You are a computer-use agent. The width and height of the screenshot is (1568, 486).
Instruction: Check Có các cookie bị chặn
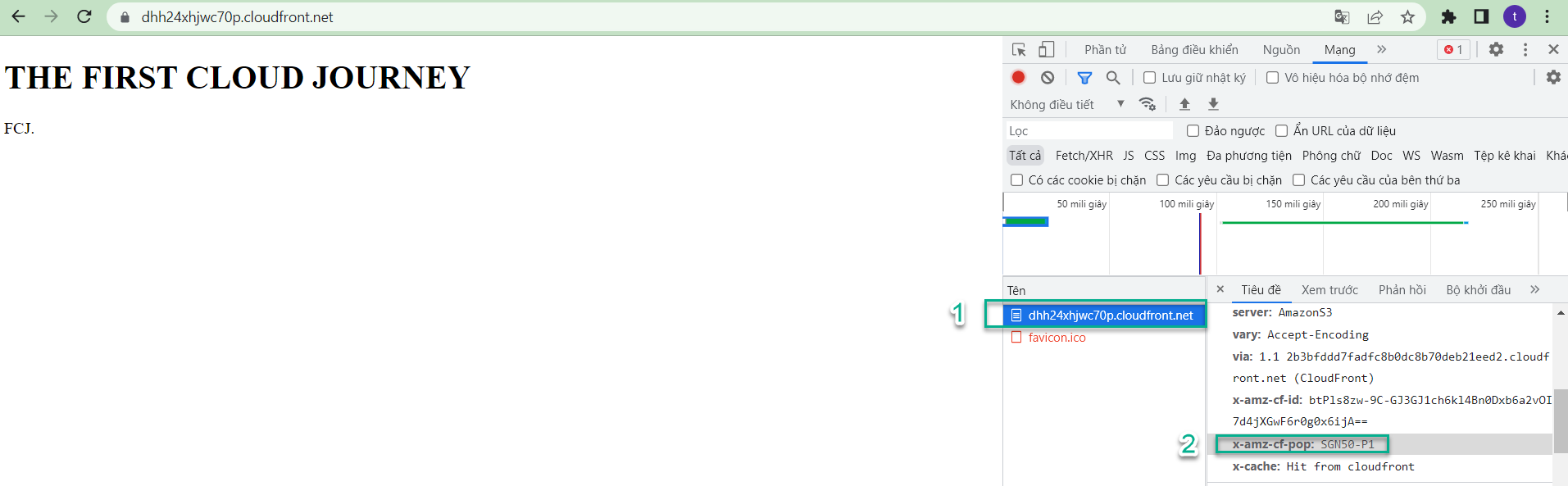point(1016,180)
